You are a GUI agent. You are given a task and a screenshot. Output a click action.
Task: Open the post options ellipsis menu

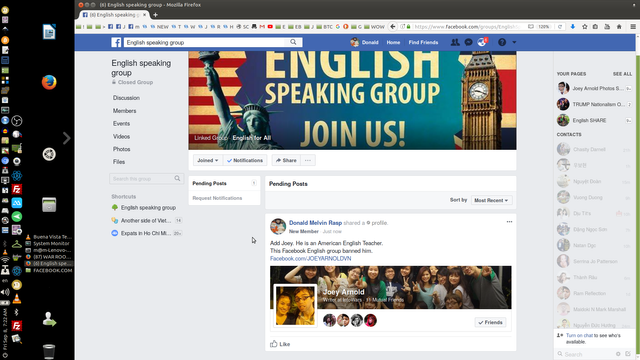(x=509, y=222)
